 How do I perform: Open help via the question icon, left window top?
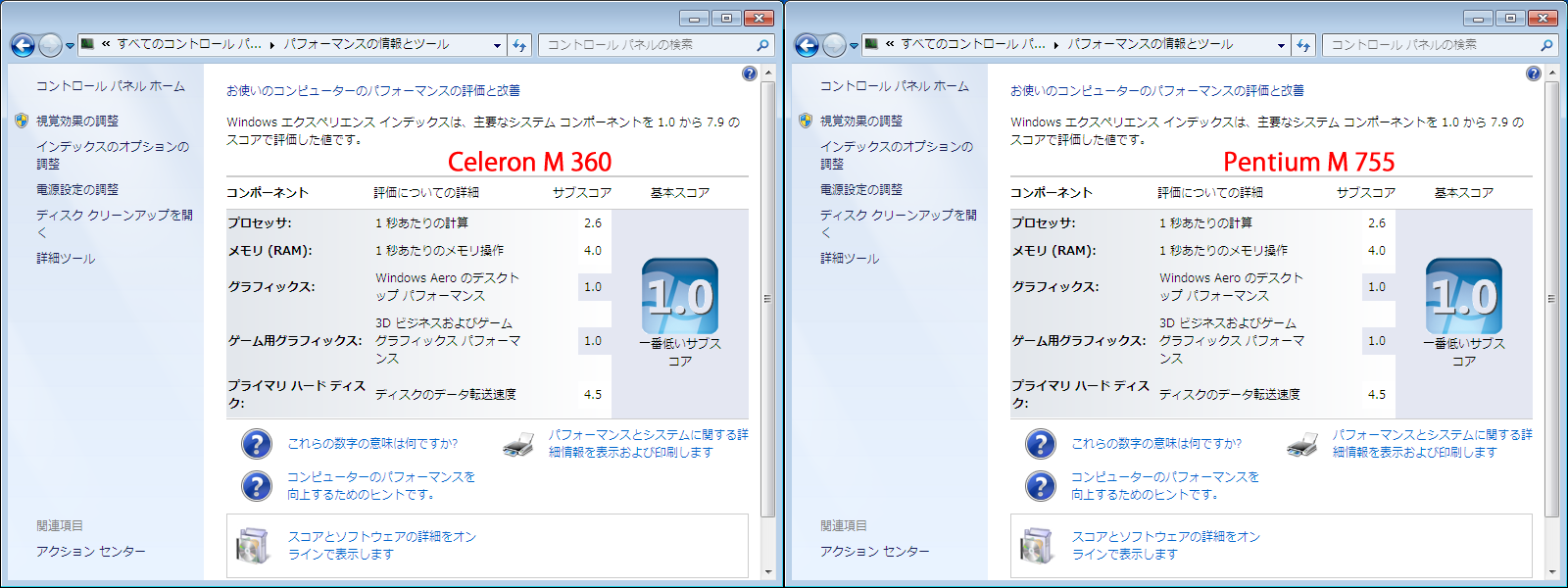point(750,73)
